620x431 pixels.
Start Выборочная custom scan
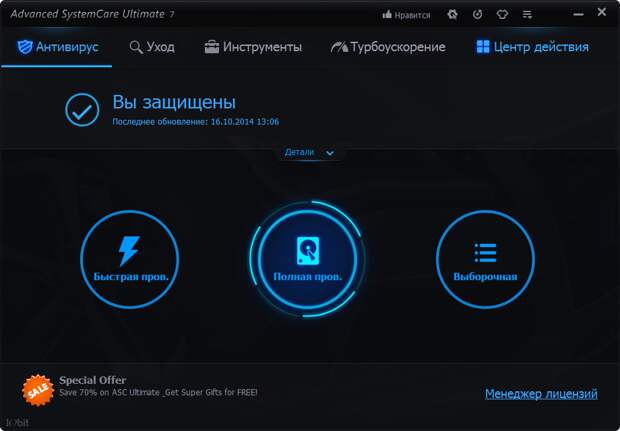pyautogui.click(x=485, y=259)
